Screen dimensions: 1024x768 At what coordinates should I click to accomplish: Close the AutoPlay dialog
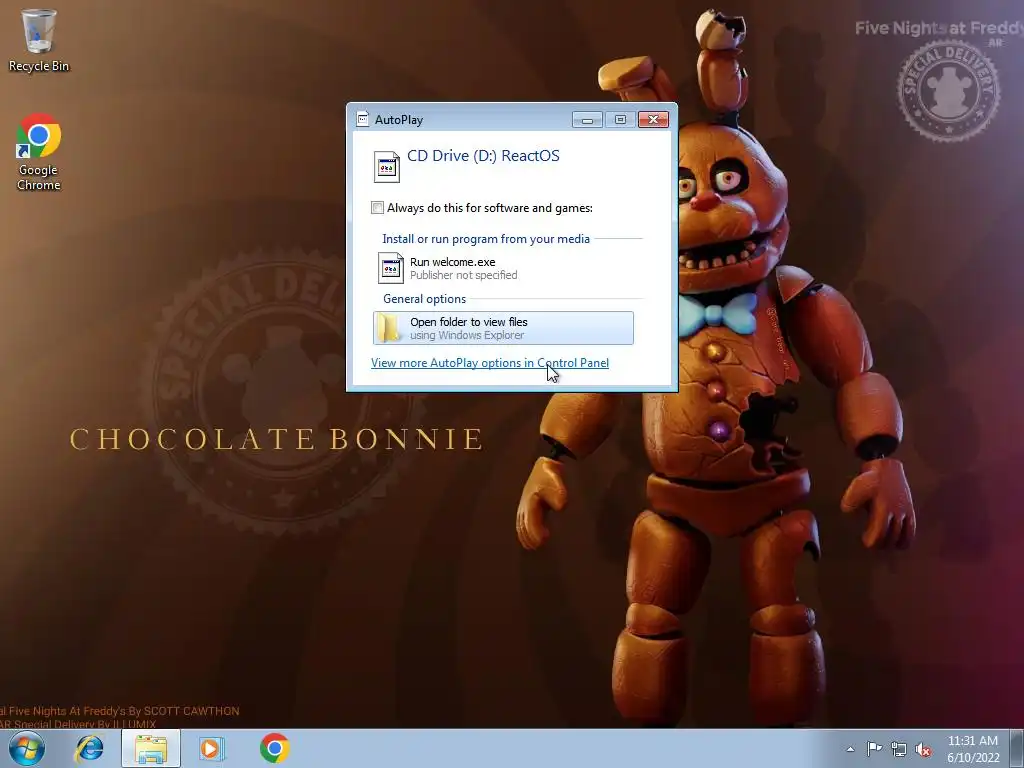653,120
